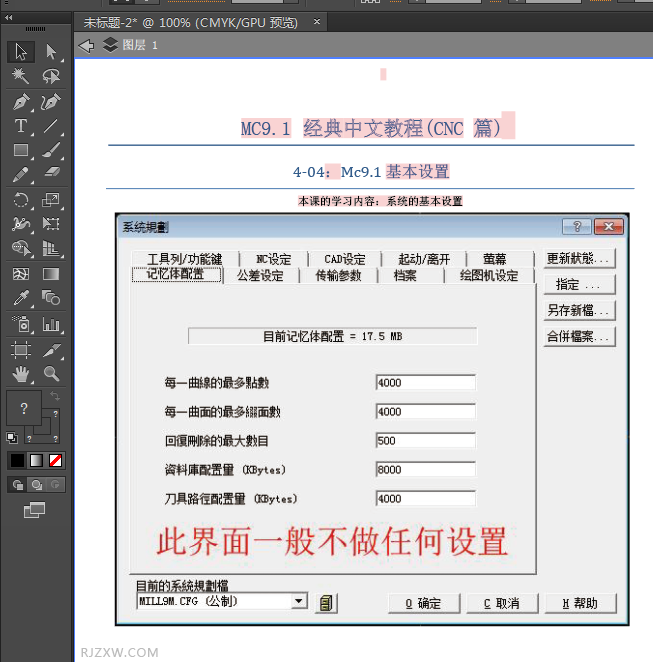Select the Selection tool (black arrow)
This screenshot has height=662, width=653.
[21, 52]
